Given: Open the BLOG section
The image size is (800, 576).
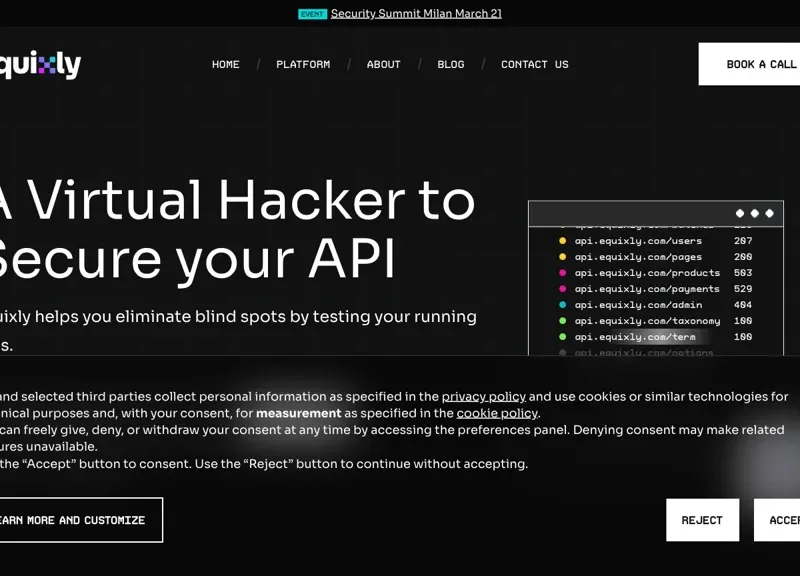Looking at the screenshot, I should 451,64.
